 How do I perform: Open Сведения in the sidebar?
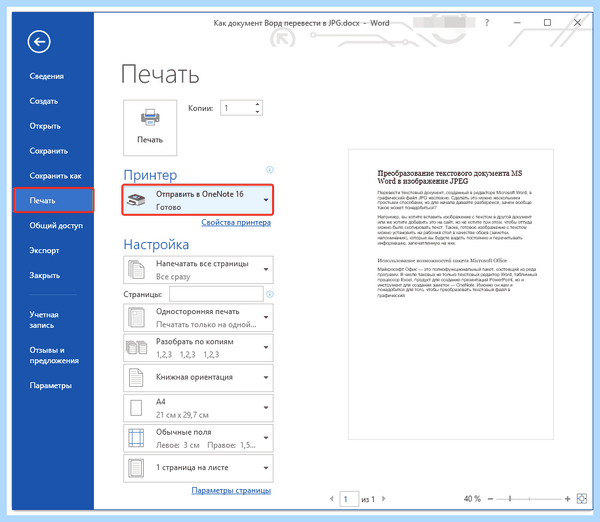click(47, 76)
